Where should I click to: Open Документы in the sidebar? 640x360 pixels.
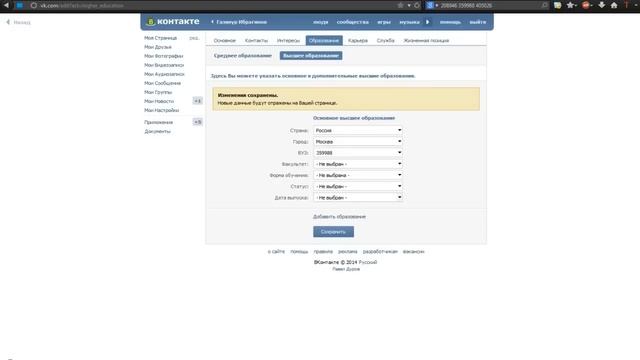(x=157, y=131)
